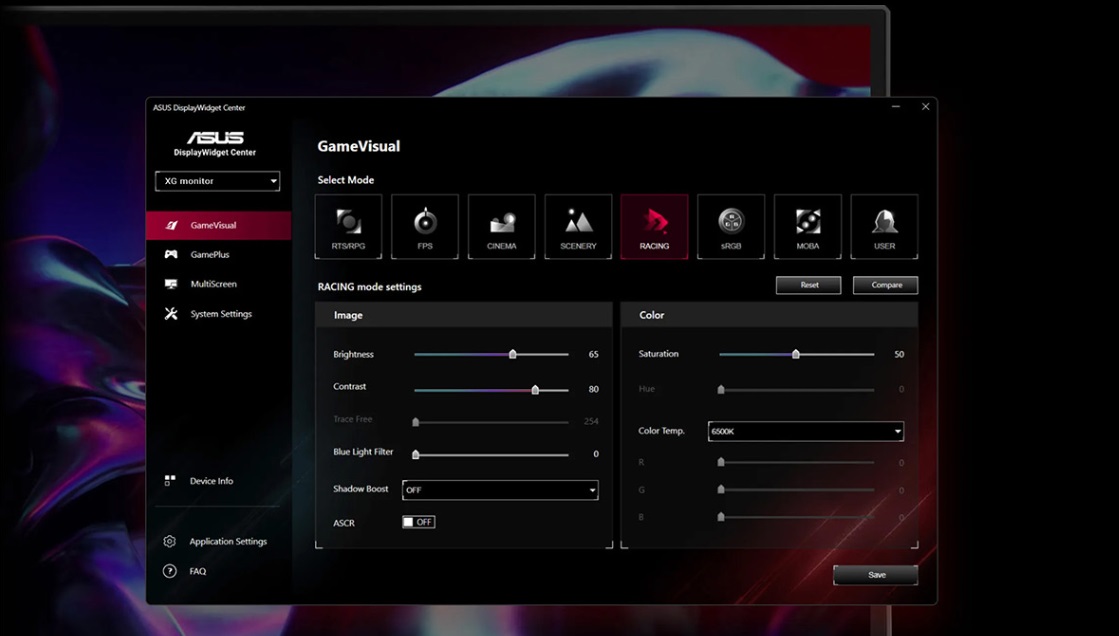Open System Settings in sidebar
The height and width of the screenshot is (636, 1119).
220,314
